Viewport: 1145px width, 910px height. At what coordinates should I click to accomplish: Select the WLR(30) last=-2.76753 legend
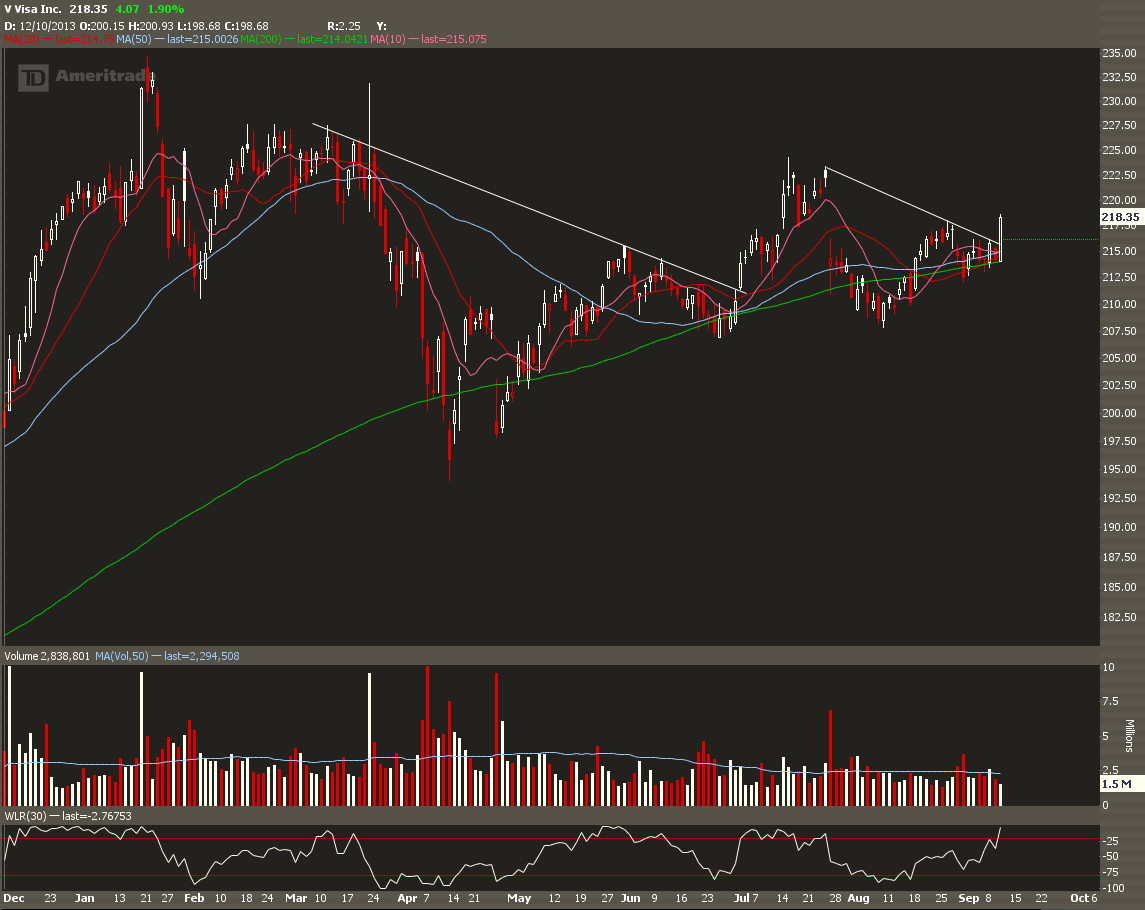(x=68, y=816)
